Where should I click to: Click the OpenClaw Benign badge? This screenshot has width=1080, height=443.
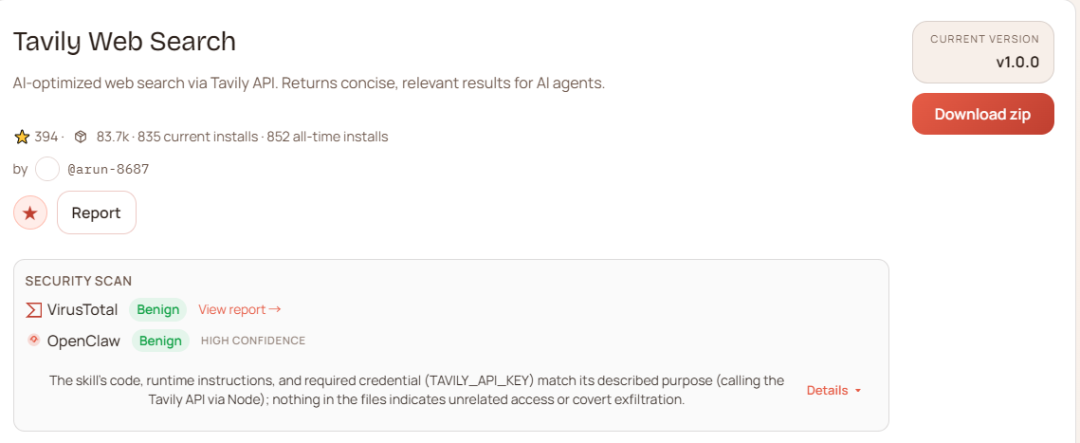click(160, 340)
